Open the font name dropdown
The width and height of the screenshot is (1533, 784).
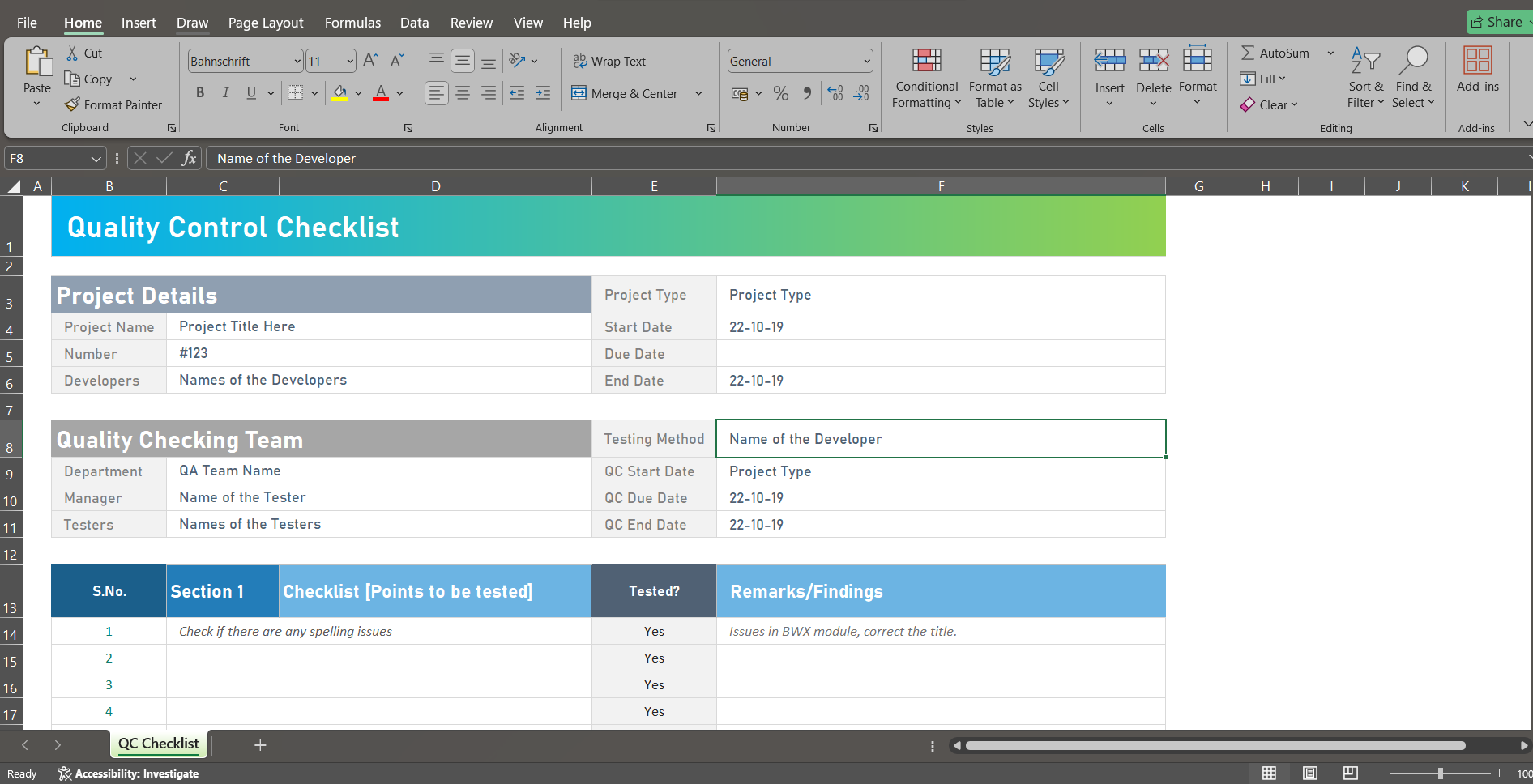[297, 61]
